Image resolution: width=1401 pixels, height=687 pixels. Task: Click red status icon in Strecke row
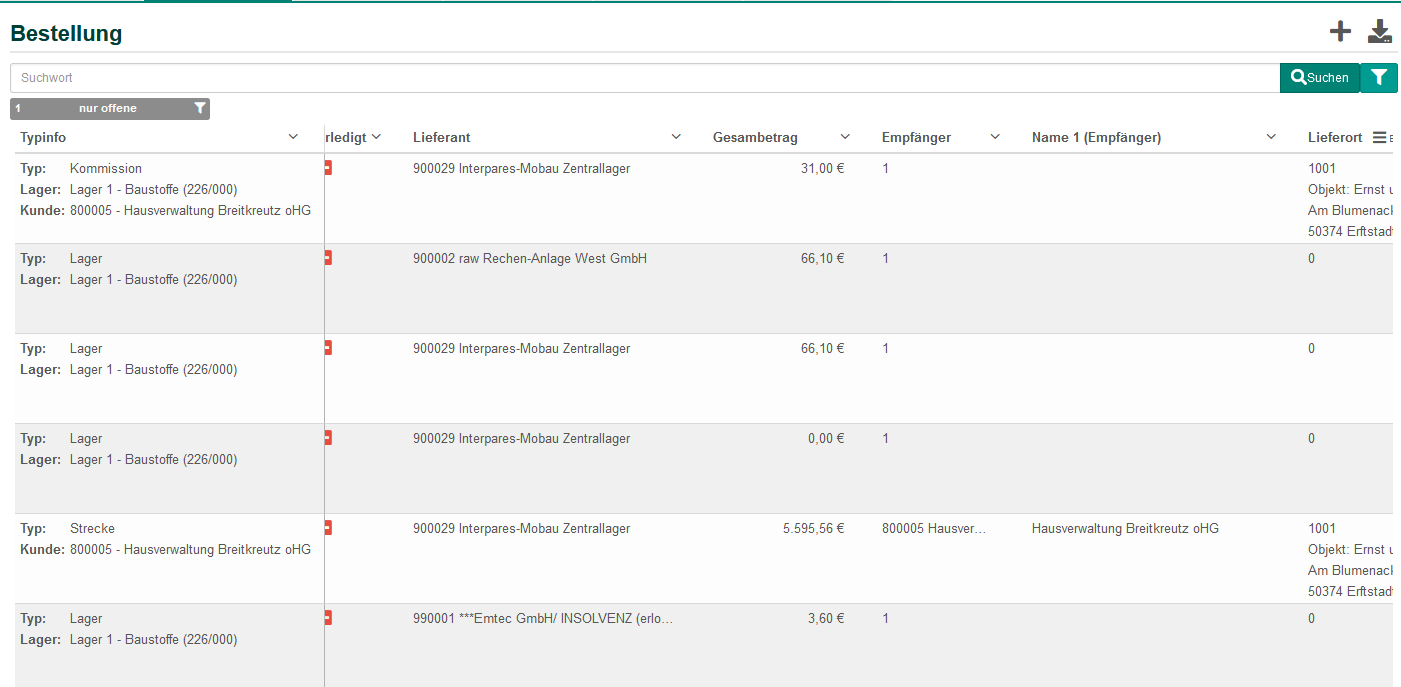click(x=328, y=528)
